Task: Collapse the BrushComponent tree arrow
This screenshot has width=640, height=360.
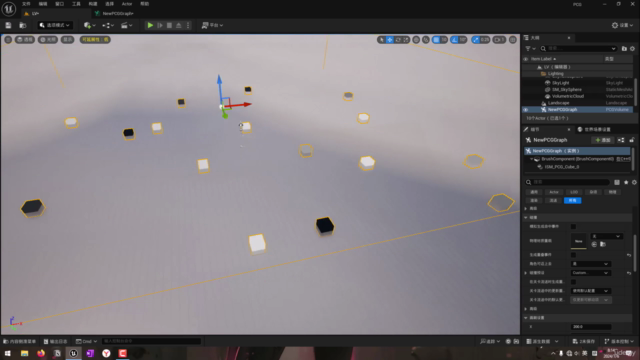Action: point(531,159)
